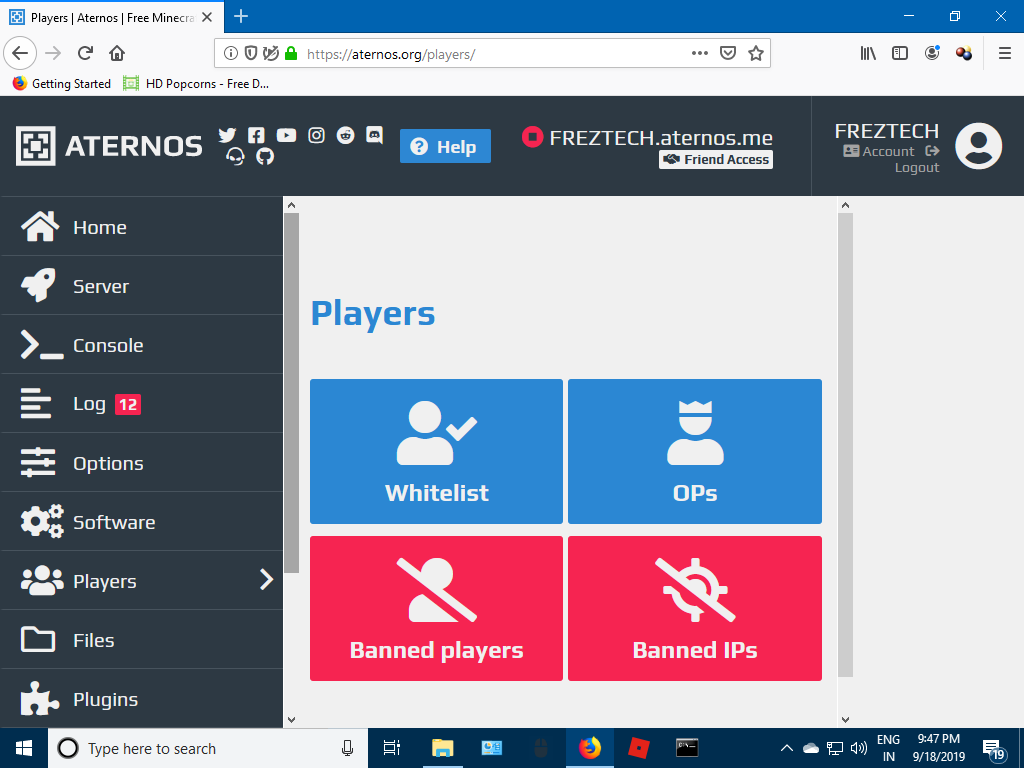This screenshot has height=768, width=1024.
Task: Open Aternos YouTube channel icon
Action: pyautogui.click(x=286, y=135)
